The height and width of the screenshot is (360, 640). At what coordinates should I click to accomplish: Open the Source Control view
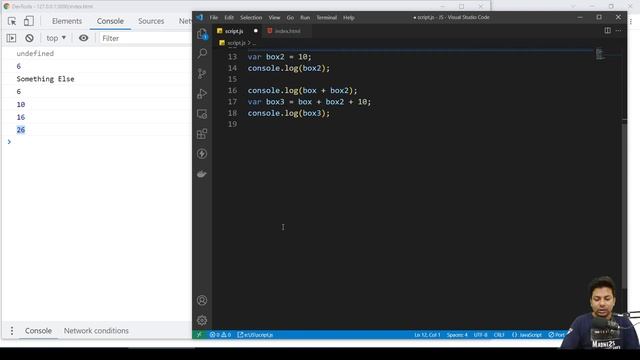(202, 73)
